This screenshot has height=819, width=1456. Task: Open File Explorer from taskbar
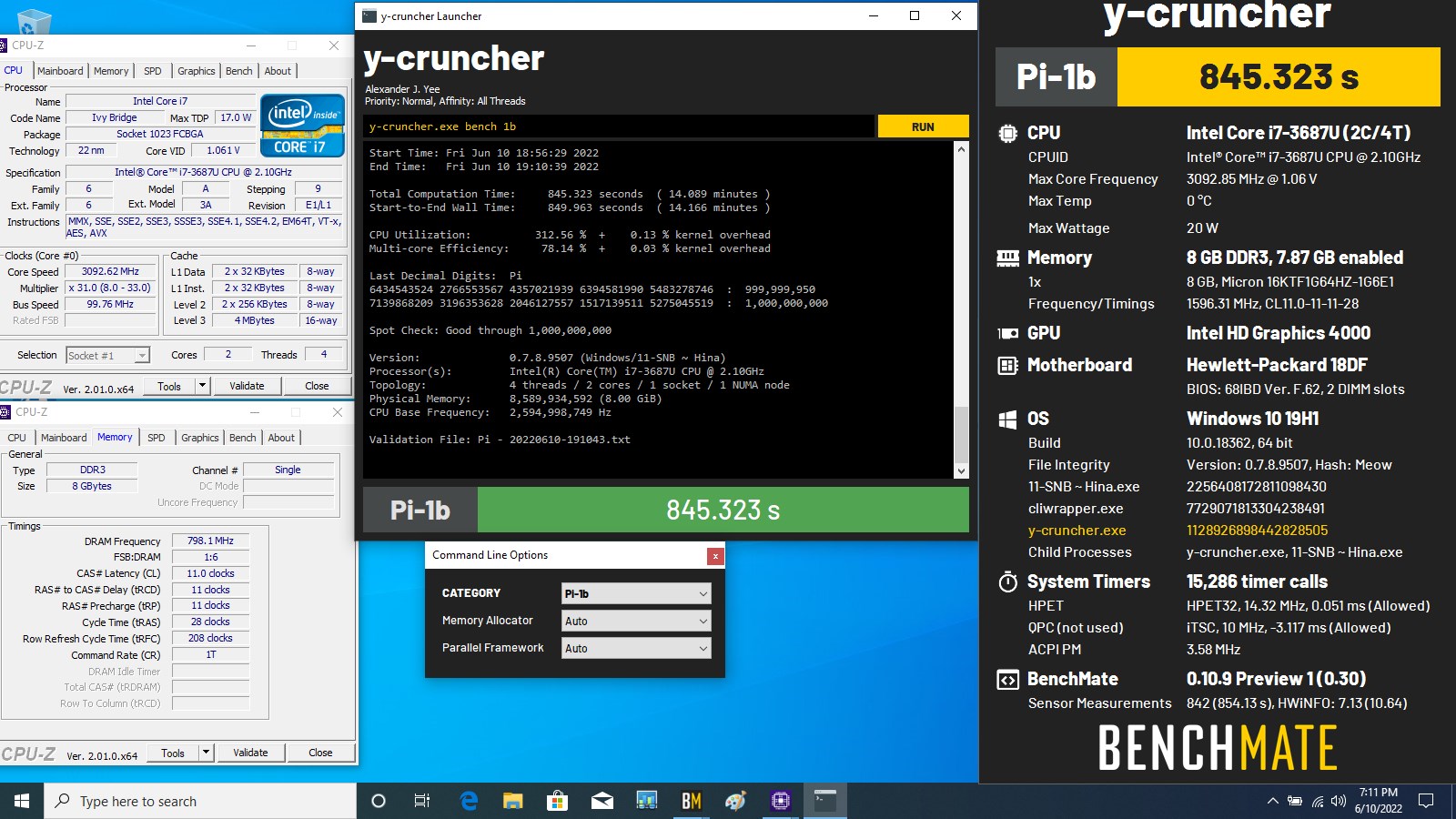pos(513,801)
